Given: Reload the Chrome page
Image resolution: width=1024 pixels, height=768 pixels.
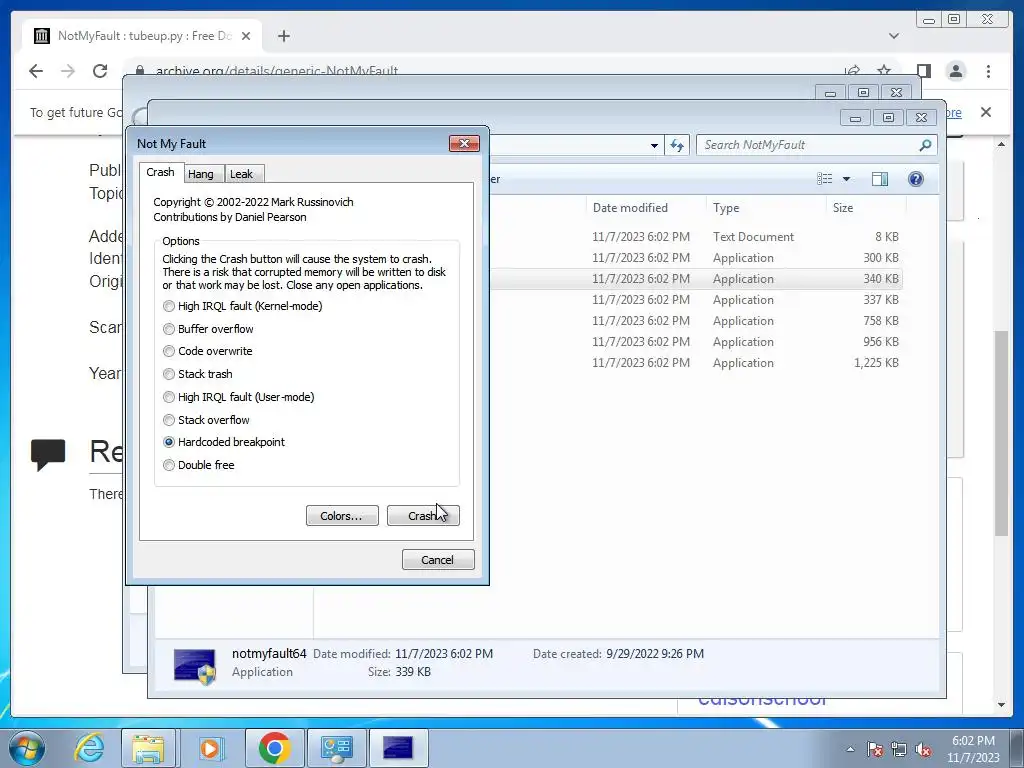Looking at the screenshot, I should [x=100, y=71].
